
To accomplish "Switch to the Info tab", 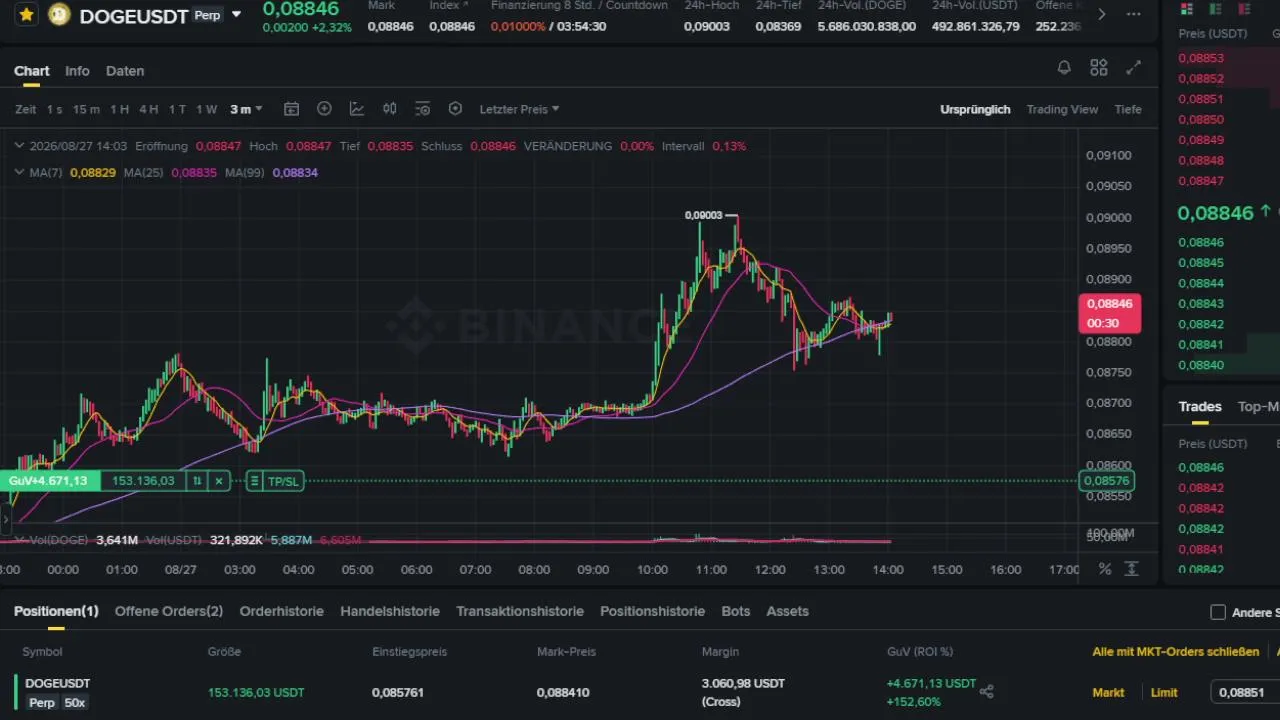I will click(77, 71).
